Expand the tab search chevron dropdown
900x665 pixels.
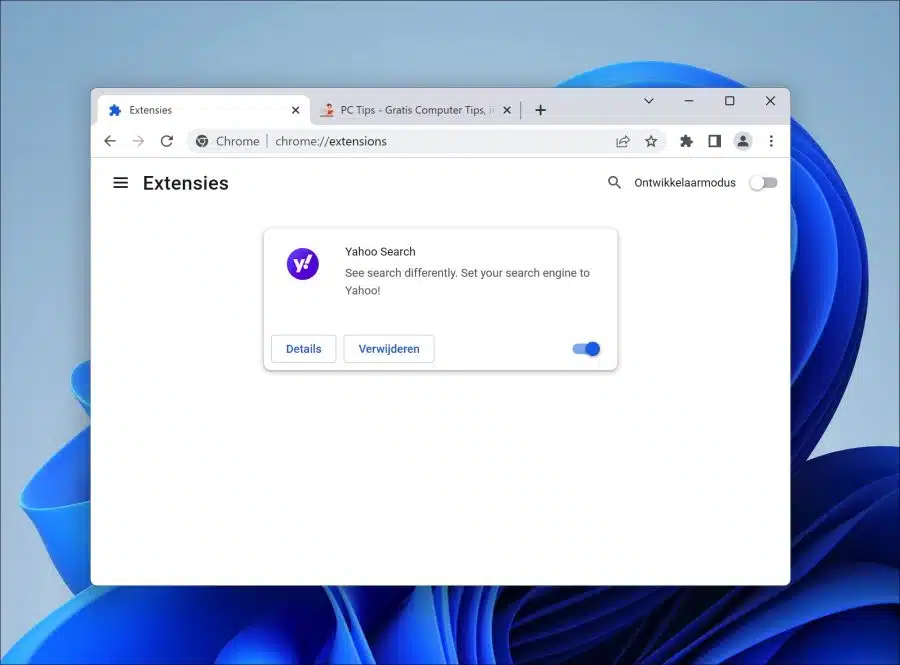click(x=649, y=101)
